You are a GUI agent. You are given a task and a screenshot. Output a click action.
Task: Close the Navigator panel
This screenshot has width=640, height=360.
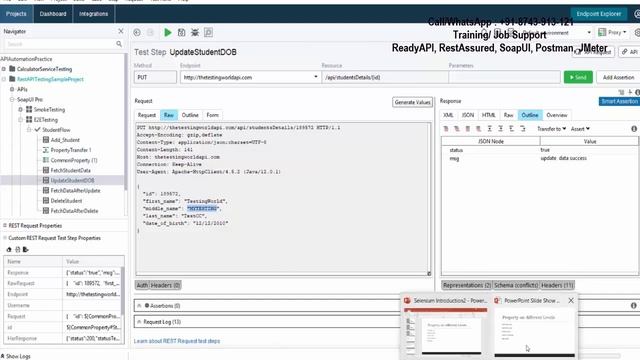[121, 31]
